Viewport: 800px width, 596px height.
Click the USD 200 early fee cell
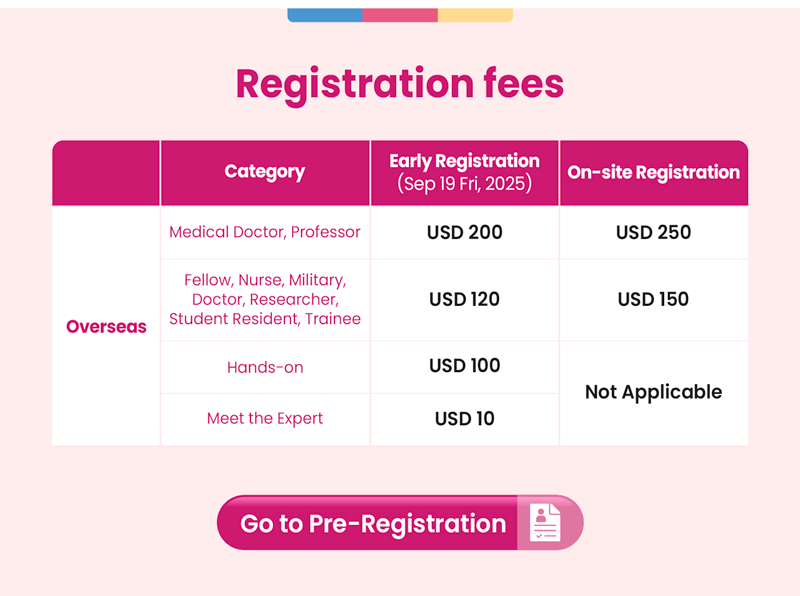pos(464,232)
